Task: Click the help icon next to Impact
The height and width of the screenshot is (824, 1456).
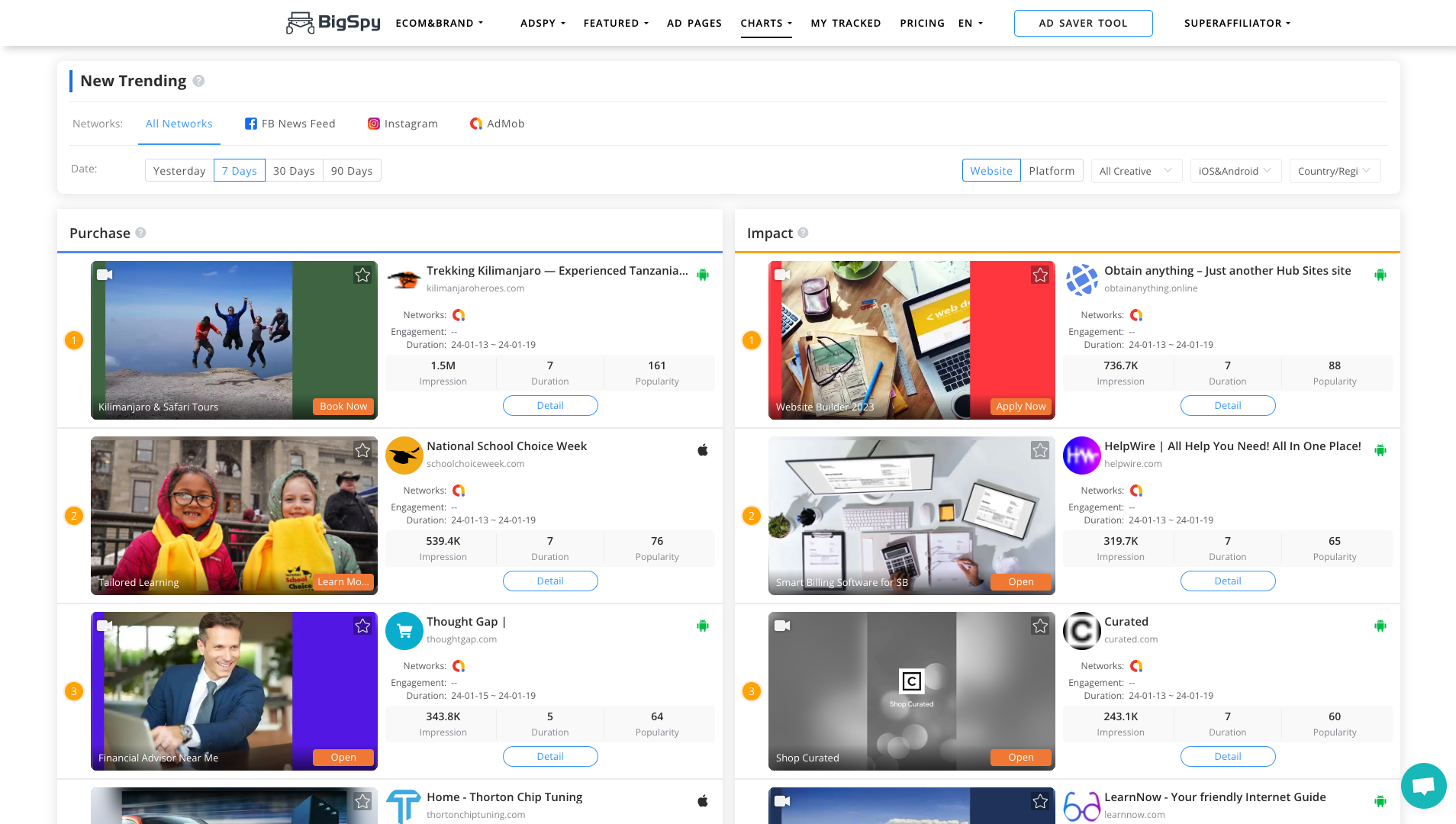Action: pos(803,233)
